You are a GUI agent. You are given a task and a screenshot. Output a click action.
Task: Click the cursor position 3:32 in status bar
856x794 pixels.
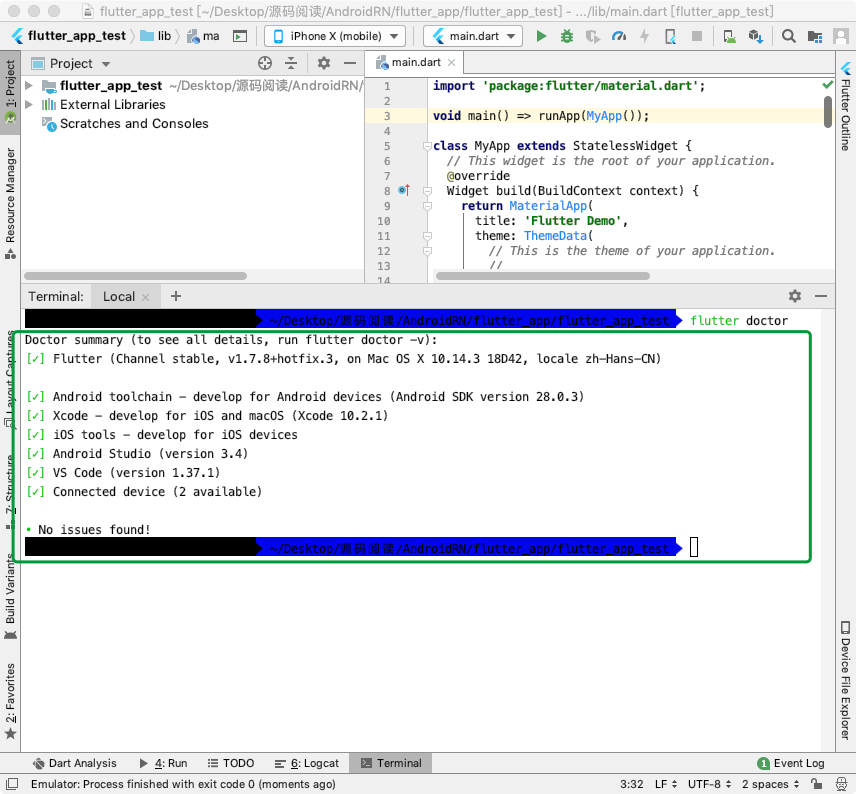click(632, 784)
